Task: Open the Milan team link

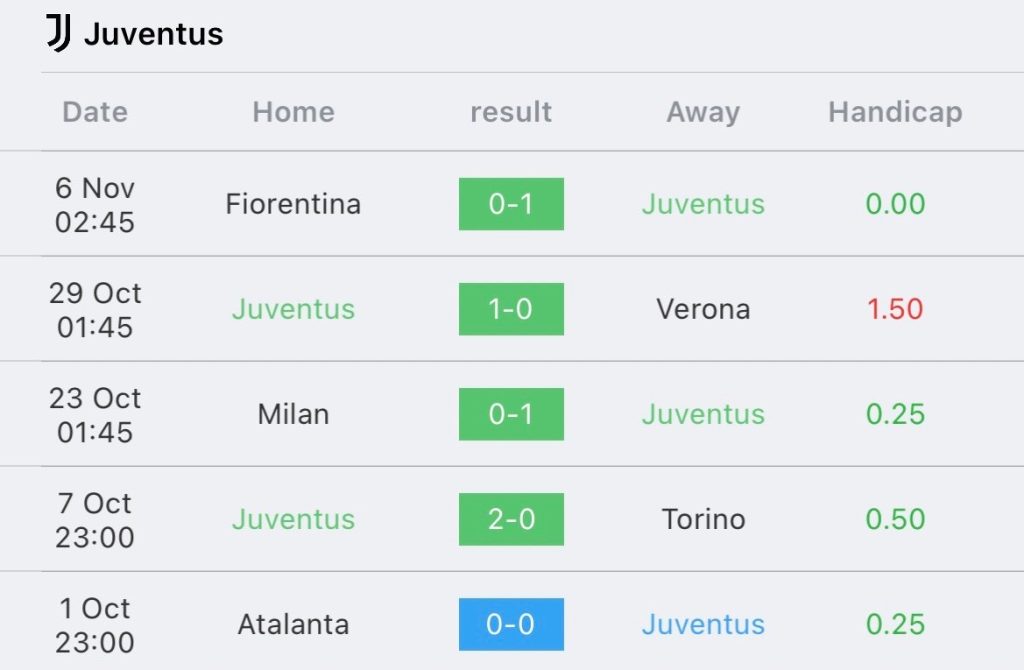Action: coord(293,414)
